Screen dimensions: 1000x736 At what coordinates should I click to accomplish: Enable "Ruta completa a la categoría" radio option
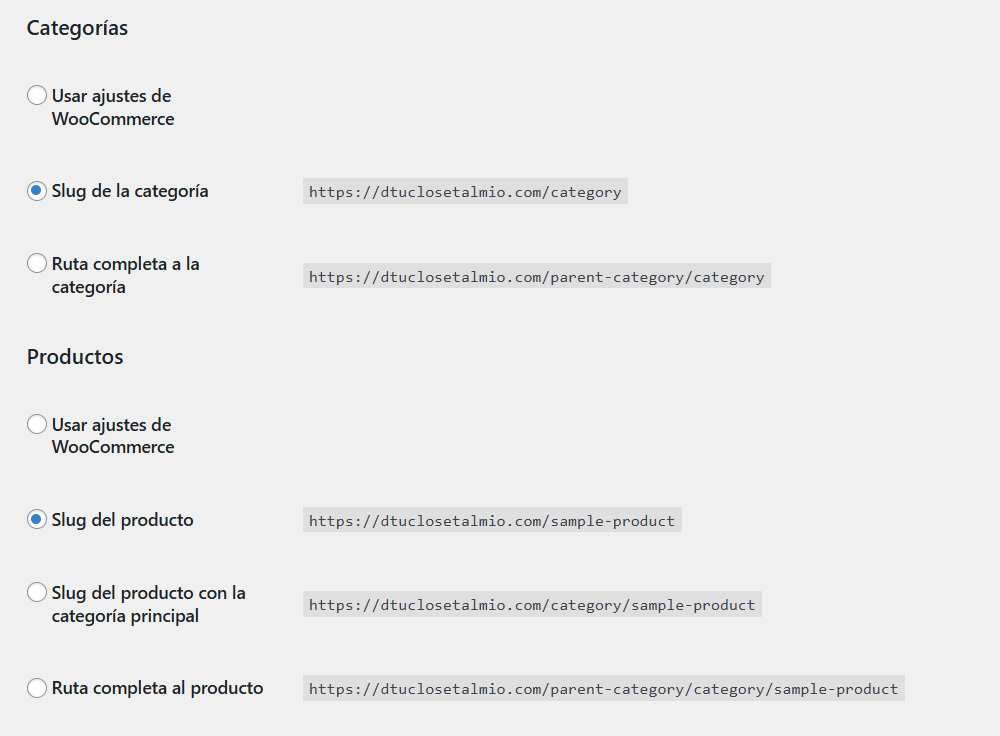pyautogui.click(x=37, y=264)
